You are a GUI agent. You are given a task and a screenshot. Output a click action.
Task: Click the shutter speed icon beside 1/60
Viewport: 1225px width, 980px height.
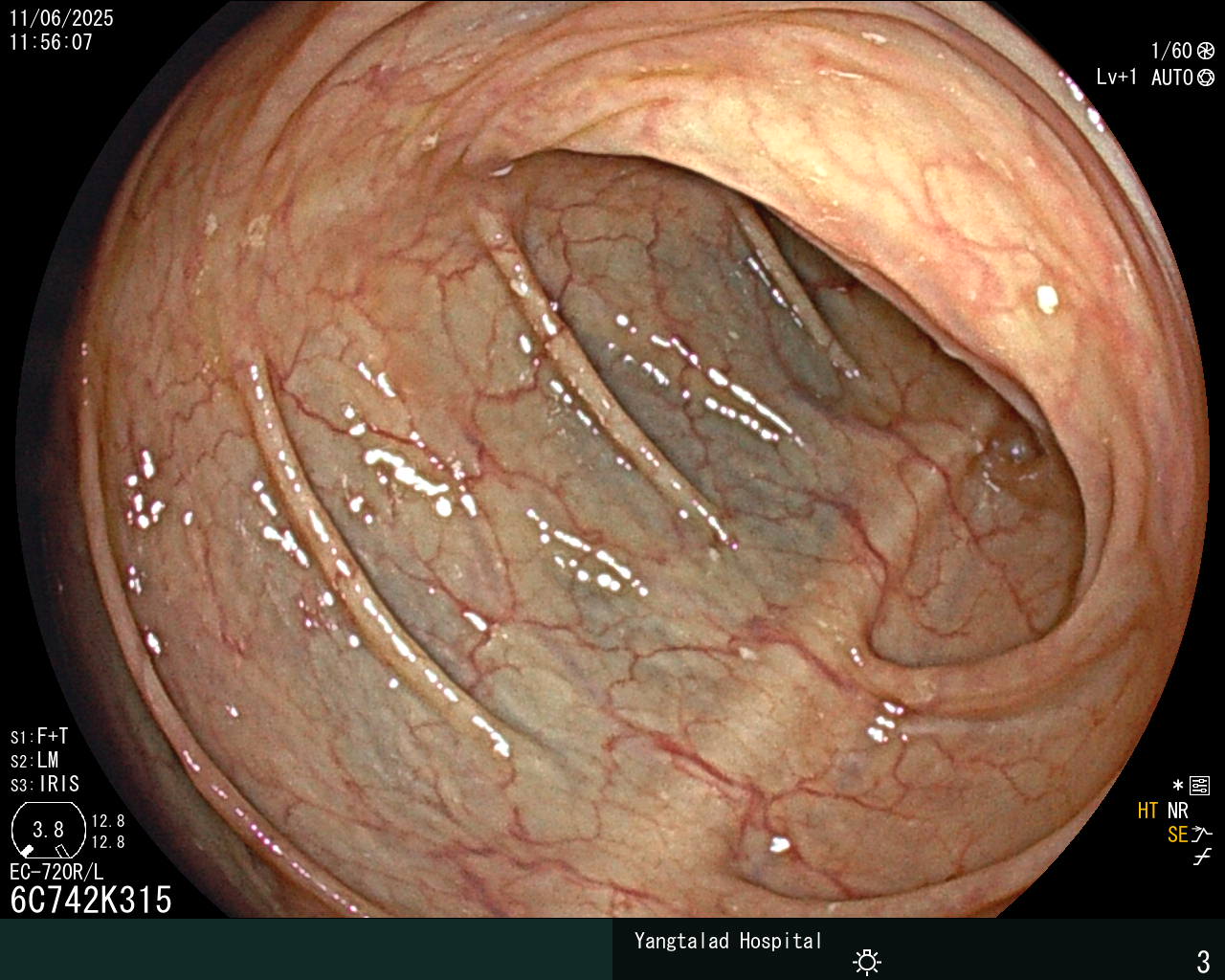click(x=1206, y=51)
